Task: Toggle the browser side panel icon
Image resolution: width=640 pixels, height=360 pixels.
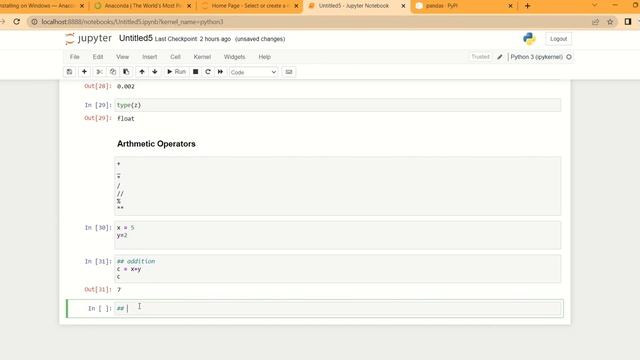Action: click(x=628, y=22)
